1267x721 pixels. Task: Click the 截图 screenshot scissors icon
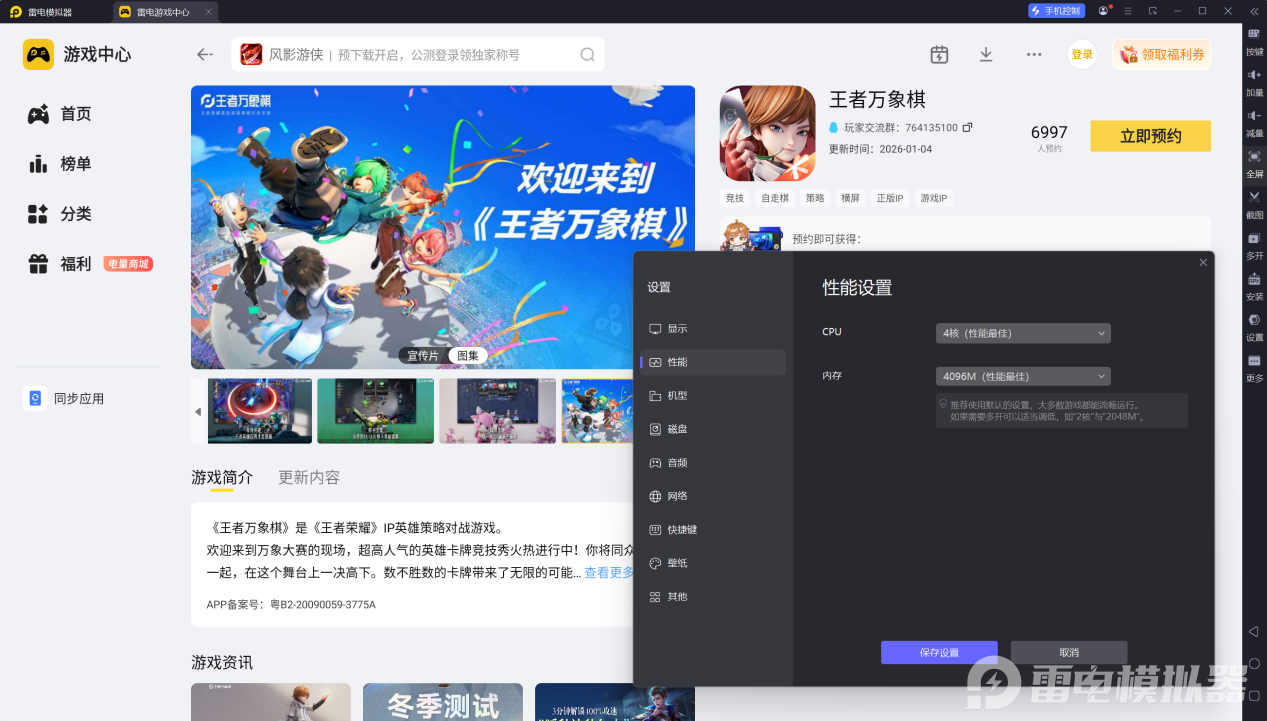point(1254,198)
